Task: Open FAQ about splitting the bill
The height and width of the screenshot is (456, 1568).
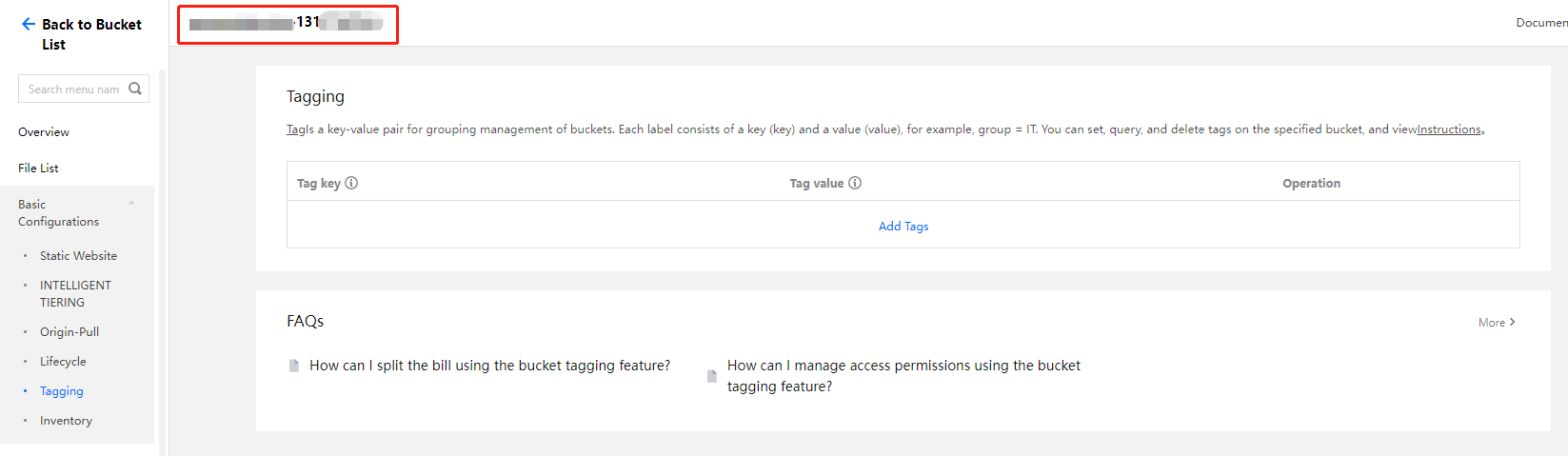Action: coord(489,366)
